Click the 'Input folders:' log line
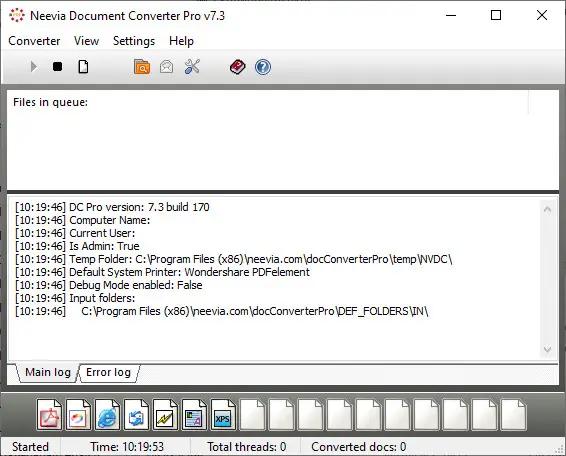This screenshot has width=566, height=456. point(75,298)
